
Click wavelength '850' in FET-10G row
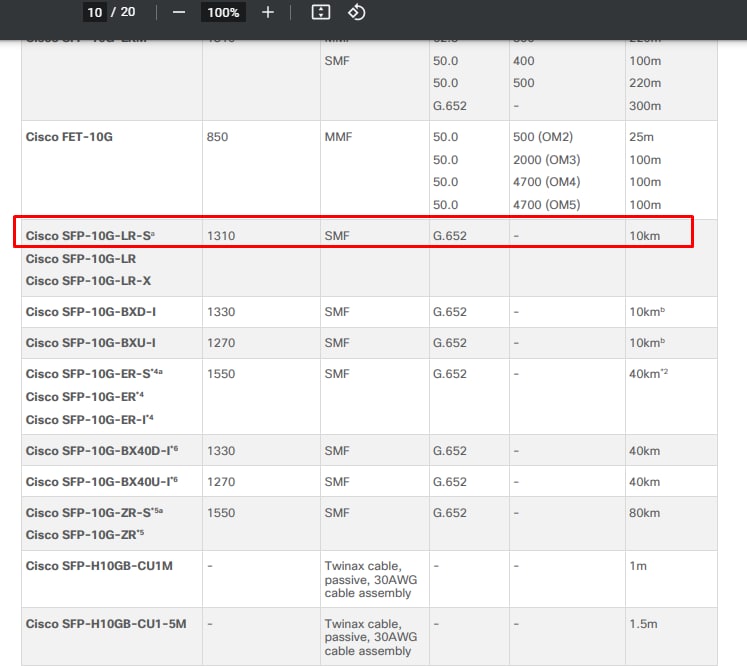point(217,137)
